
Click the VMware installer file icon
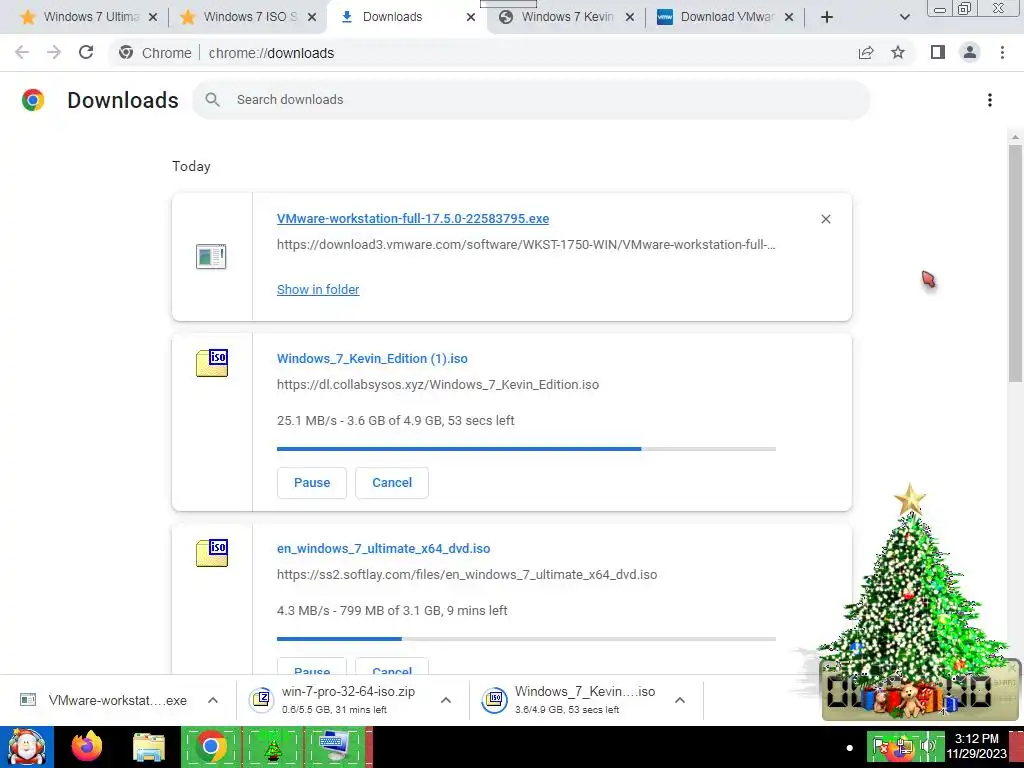pos(211,257)
